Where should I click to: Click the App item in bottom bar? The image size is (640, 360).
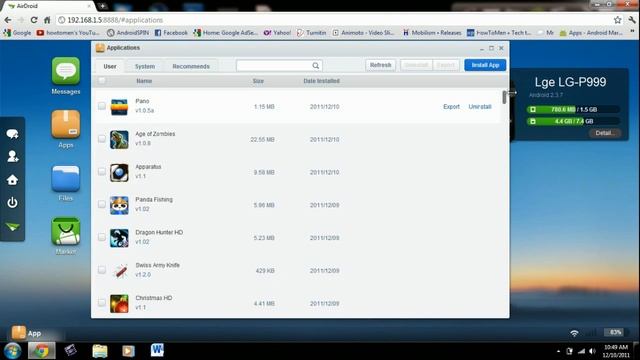tap(27, 333)
